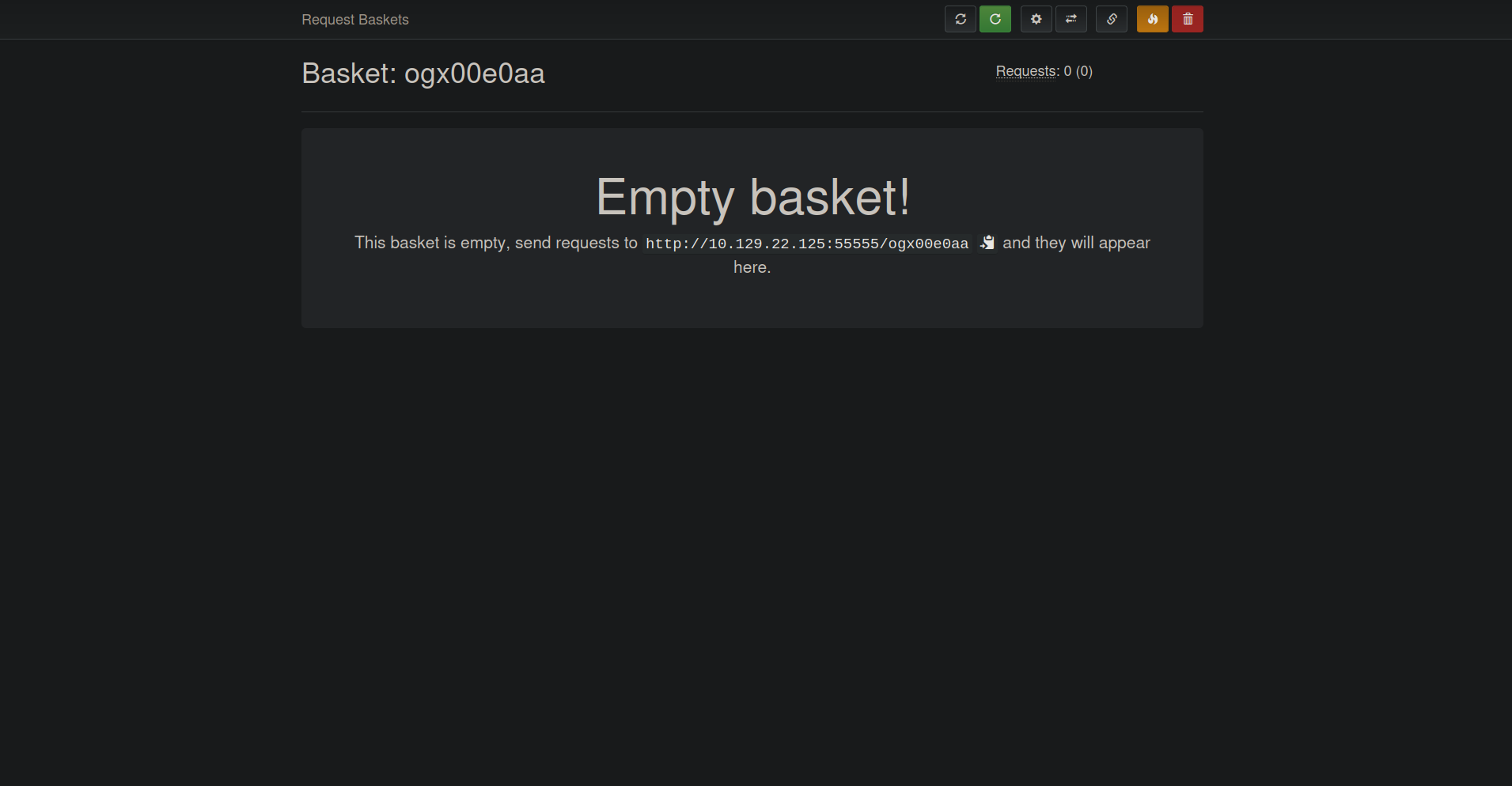1512x786 pixels.
Task: Go to Request Baskets home link
Action: click(354, 20)
